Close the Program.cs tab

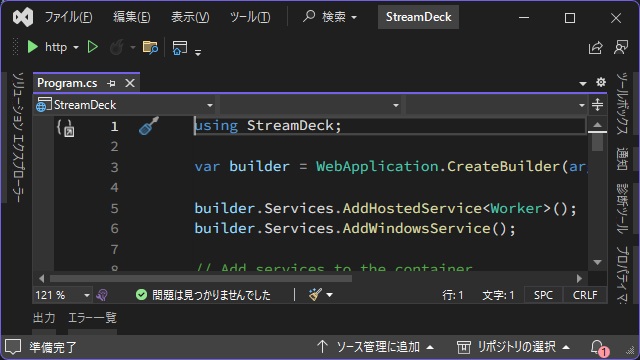(x=130, y=83)
